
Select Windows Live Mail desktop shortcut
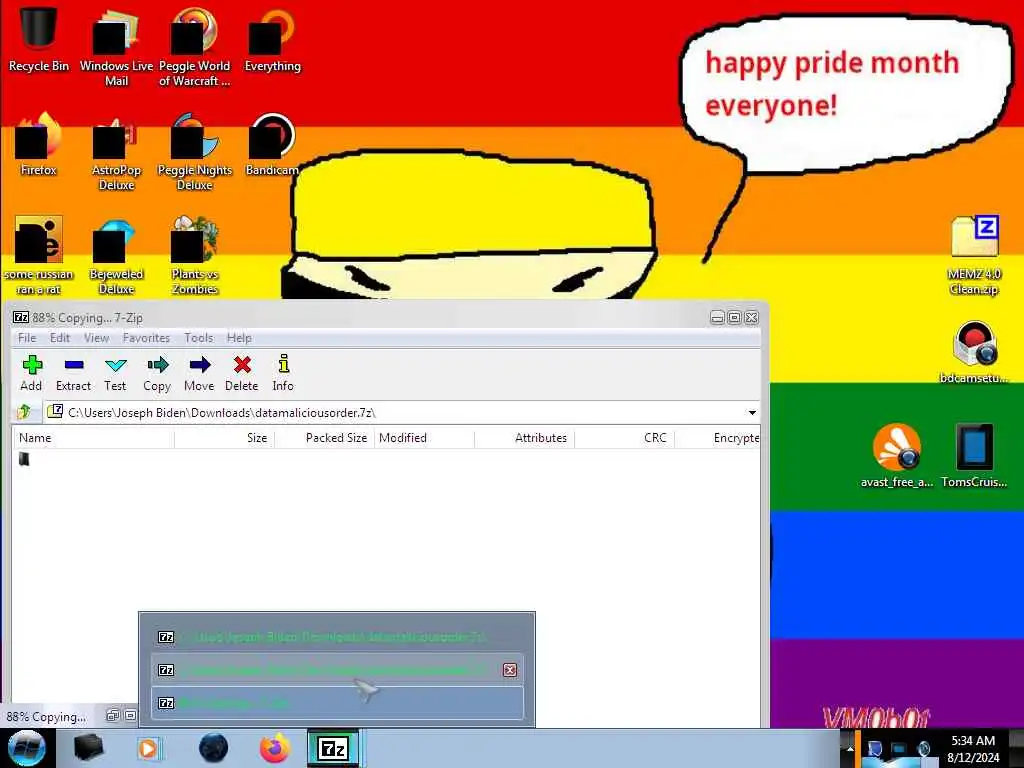[116, 47]
